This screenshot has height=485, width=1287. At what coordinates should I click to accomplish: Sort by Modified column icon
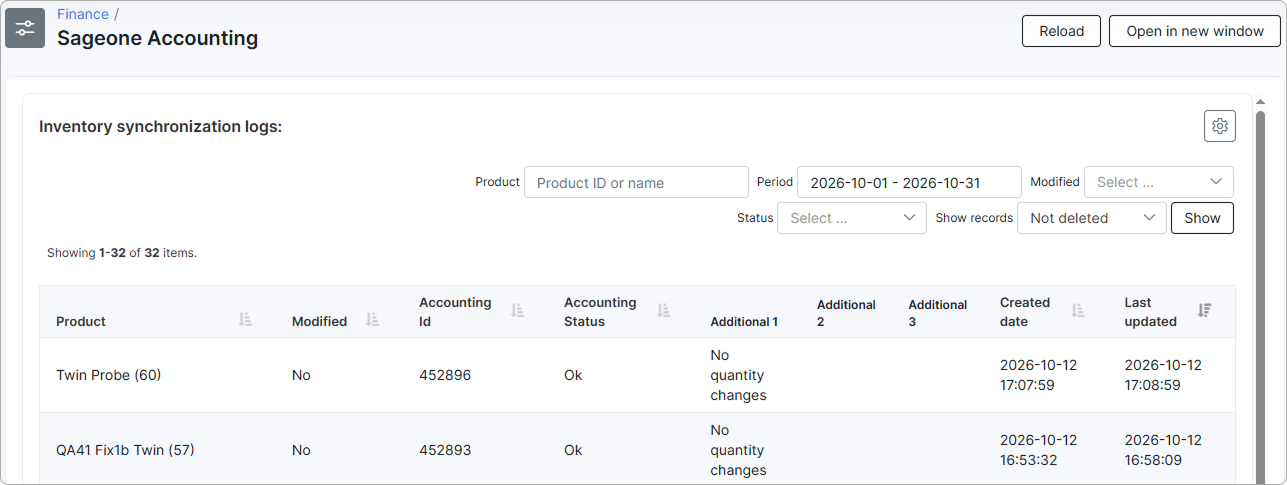[373, 320]
